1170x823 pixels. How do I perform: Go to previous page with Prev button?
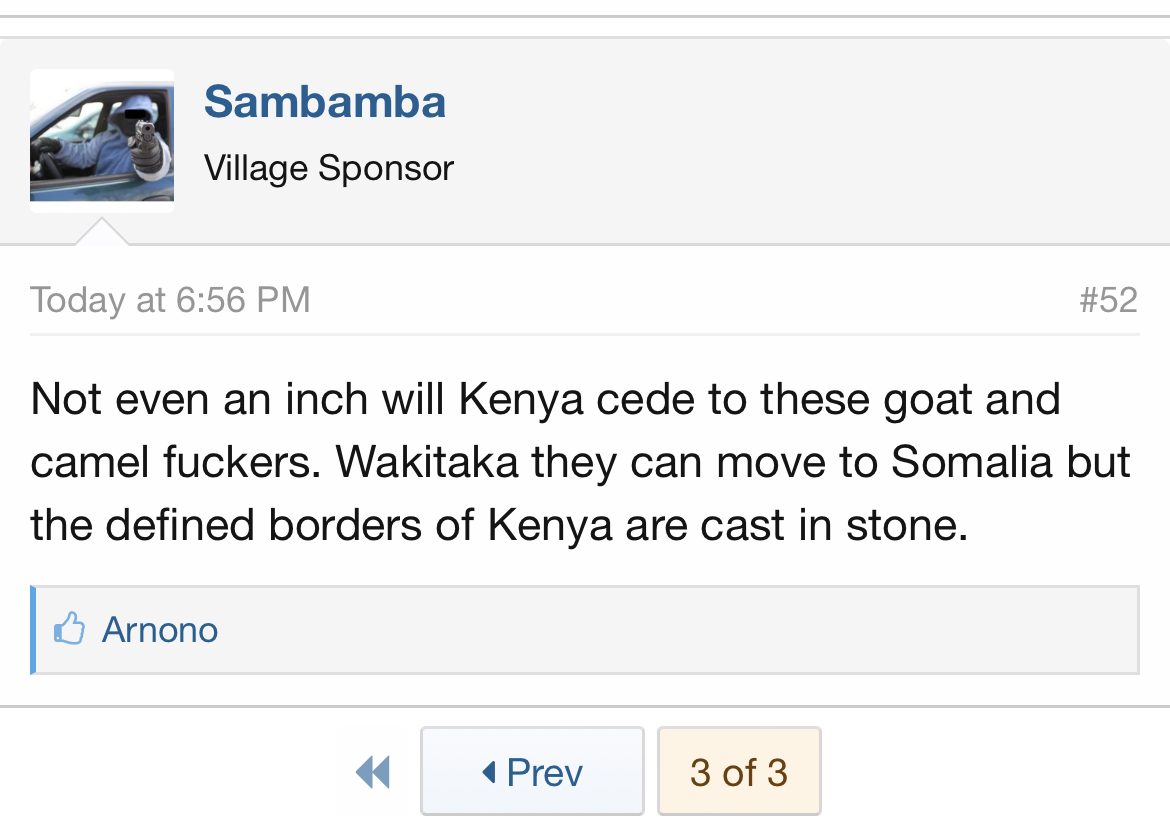532,772
